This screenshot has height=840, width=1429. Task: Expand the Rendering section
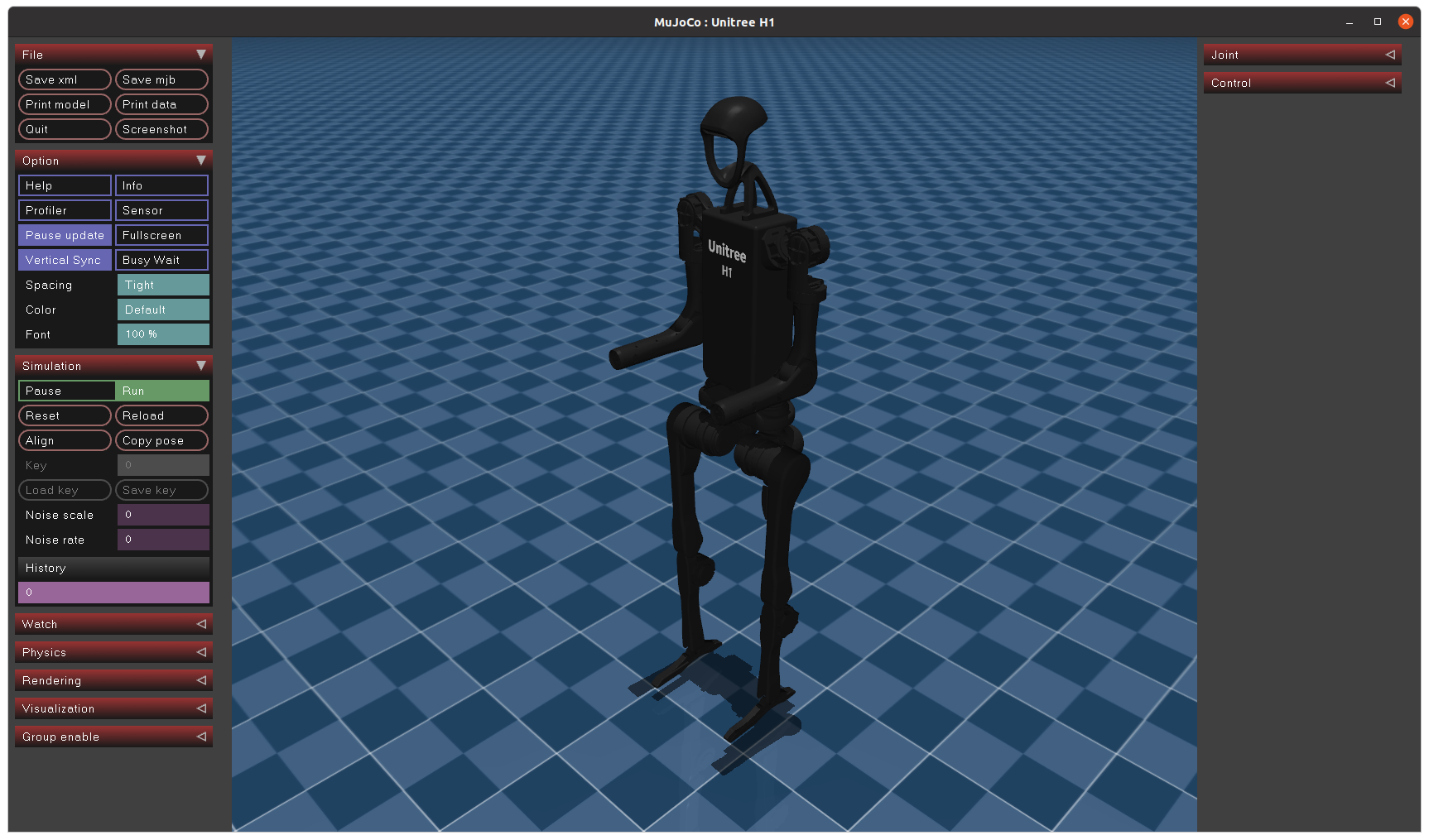[113, 680]
